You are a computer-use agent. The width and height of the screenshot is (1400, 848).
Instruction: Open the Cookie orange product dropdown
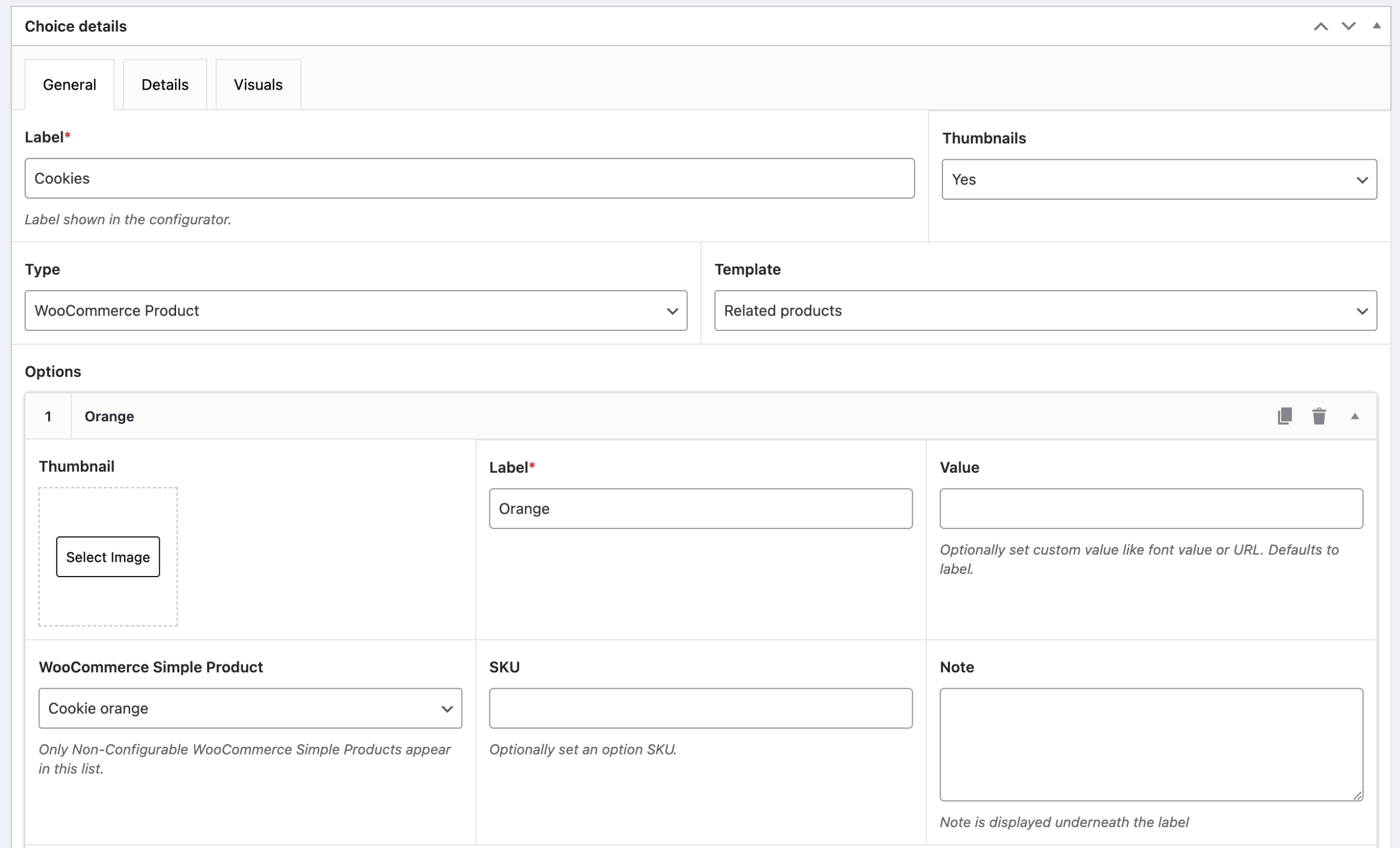click(250, 708)
